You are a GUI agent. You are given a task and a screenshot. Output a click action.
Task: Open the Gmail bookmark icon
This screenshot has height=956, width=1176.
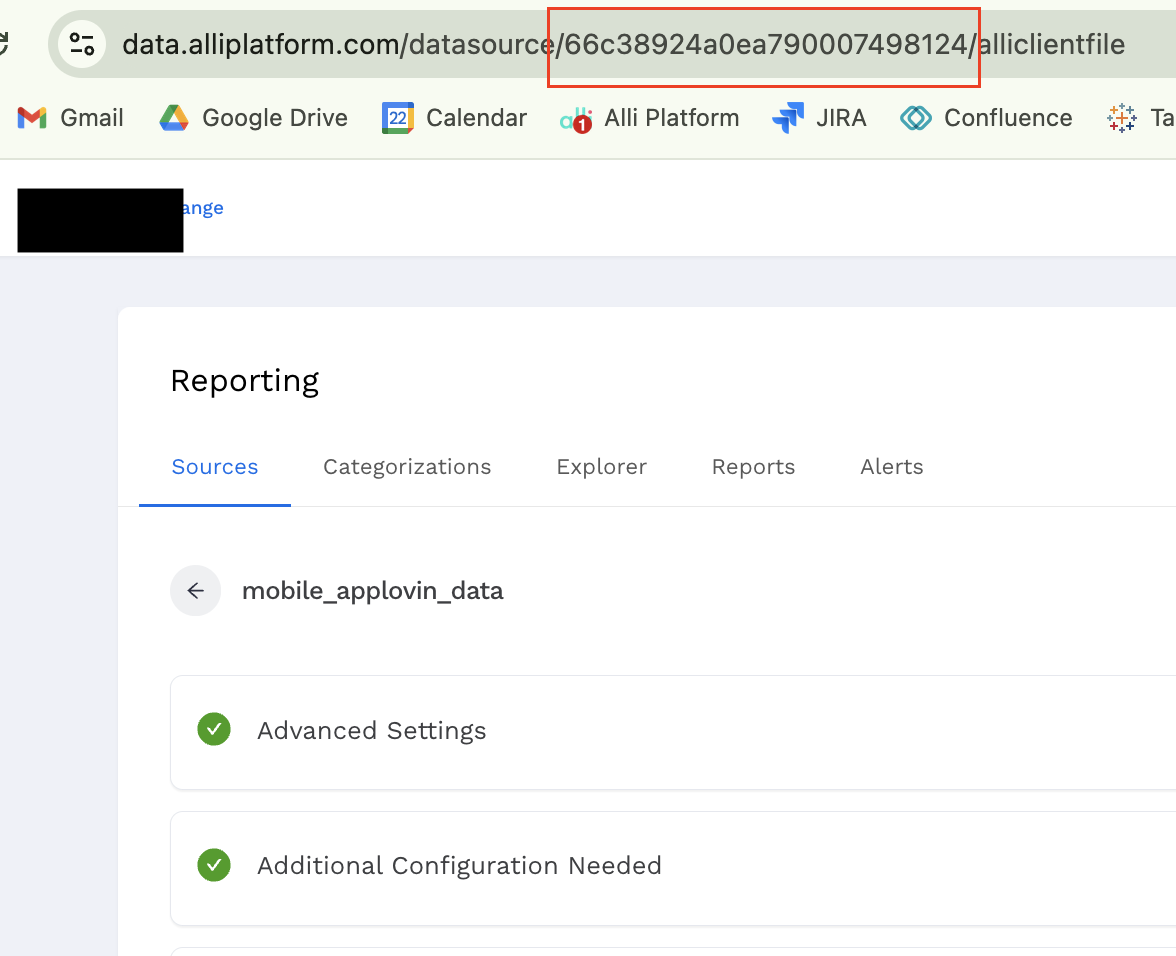click(32, 118)
